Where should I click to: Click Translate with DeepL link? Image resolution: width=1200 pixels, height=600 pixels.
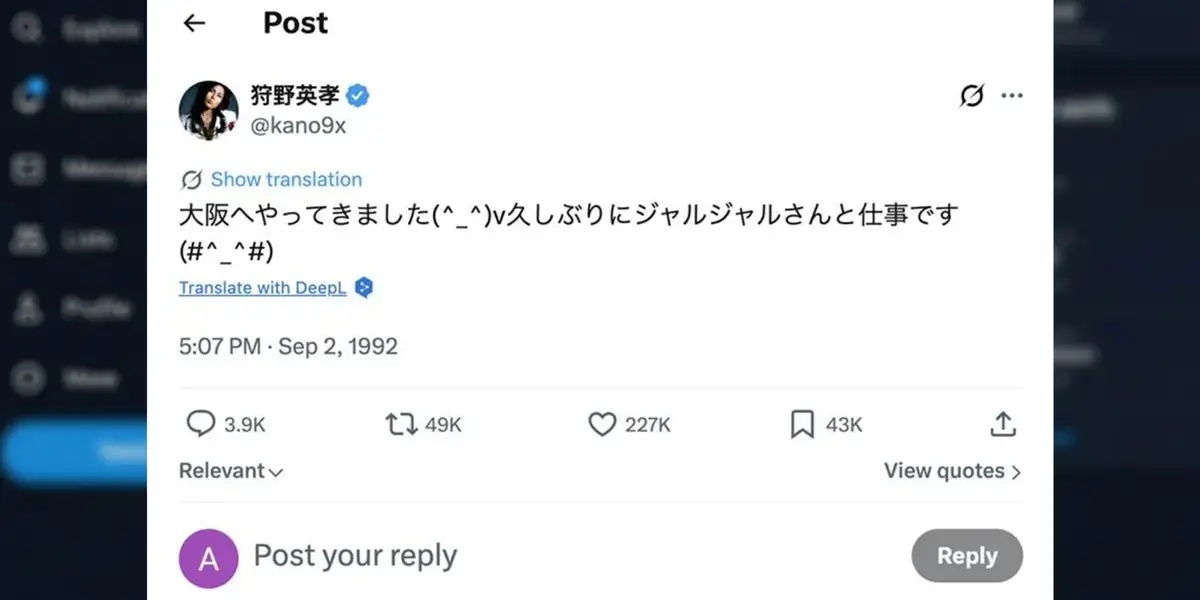[x=263, y=288]
